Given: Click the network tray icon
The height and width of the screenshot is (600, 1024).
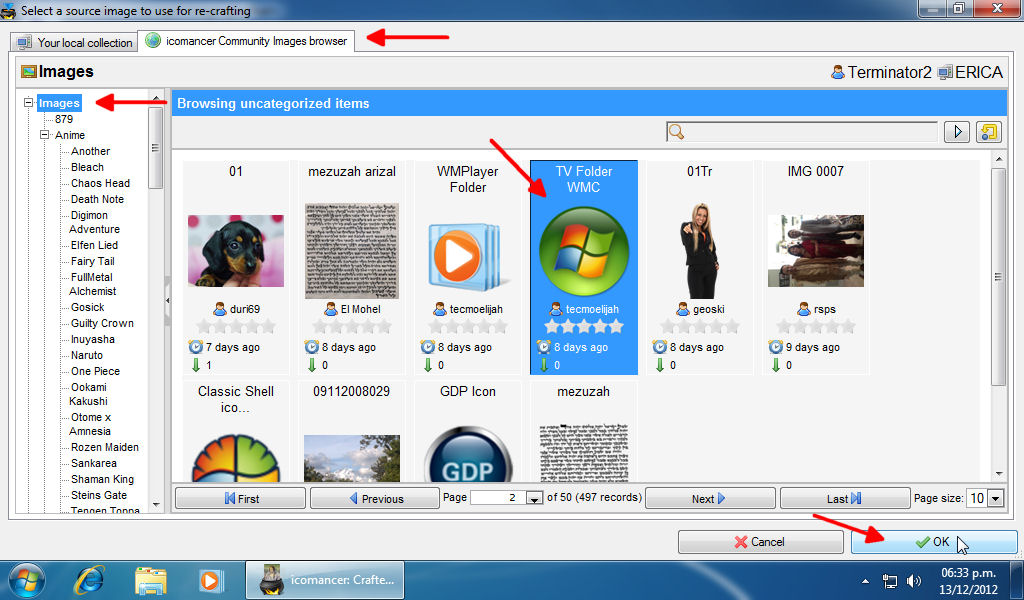Looking at the screenshot, I should coord(889,580).
